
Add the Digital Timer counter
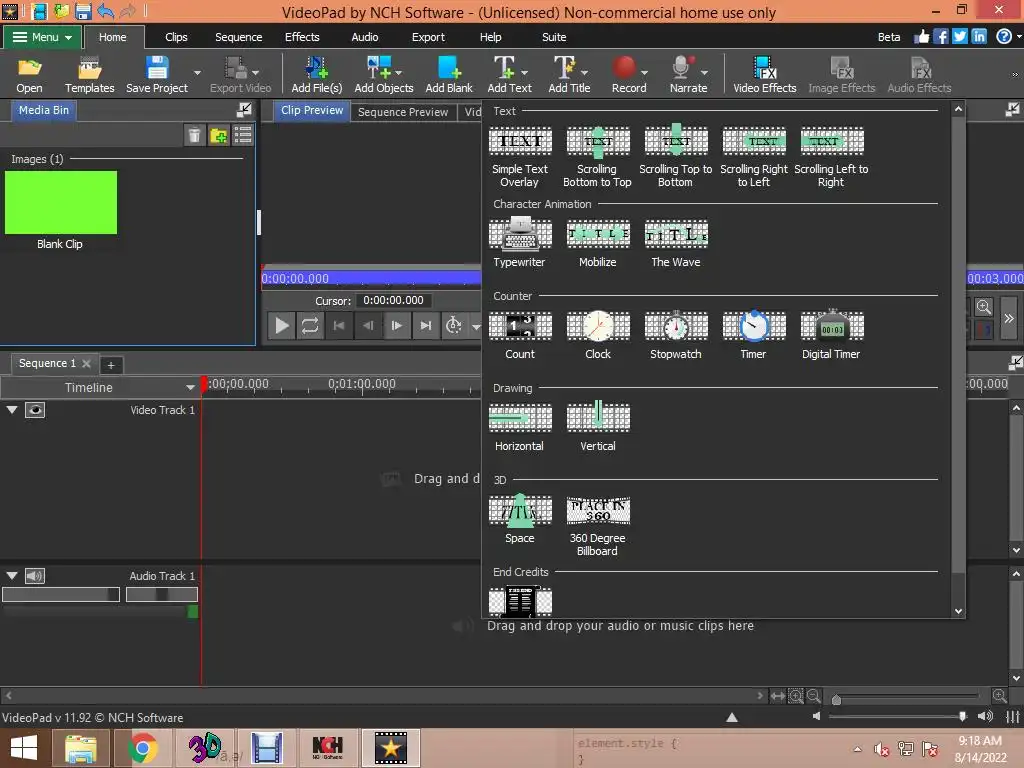click(x=831, y=336)
